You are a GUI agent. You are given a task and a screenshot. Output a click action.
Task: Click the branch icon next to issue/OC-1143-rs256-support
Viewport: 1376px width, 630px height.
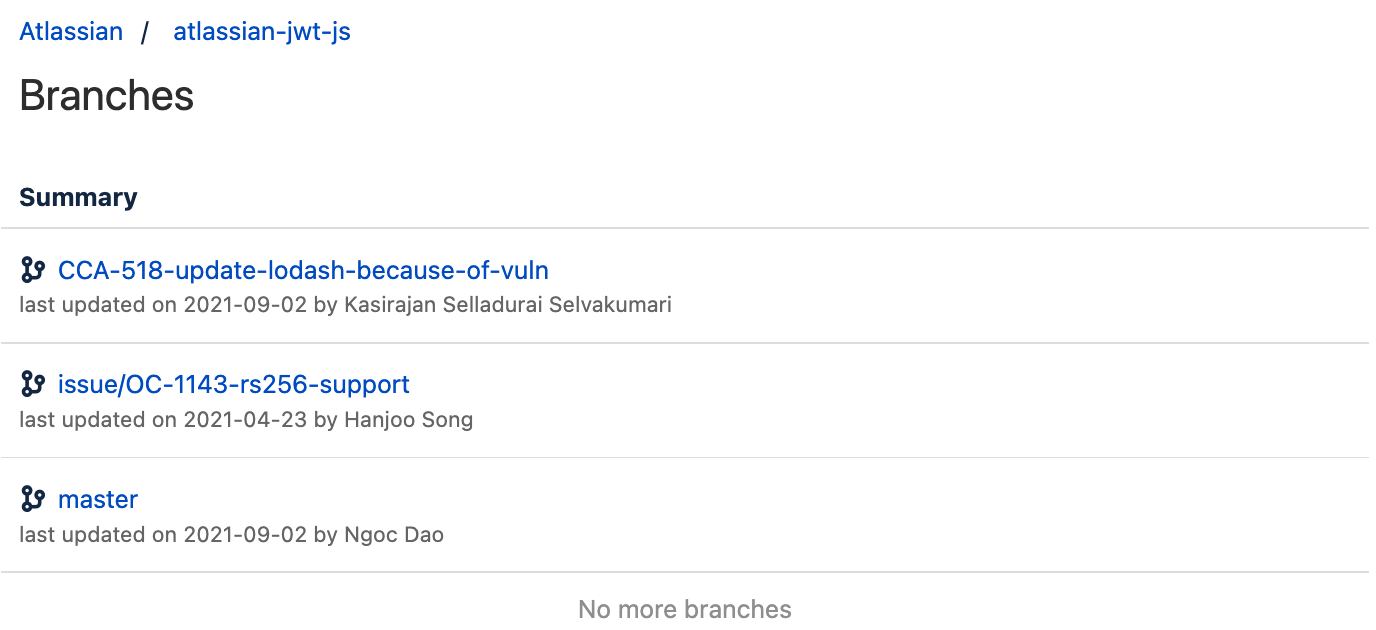coord(33,384)
